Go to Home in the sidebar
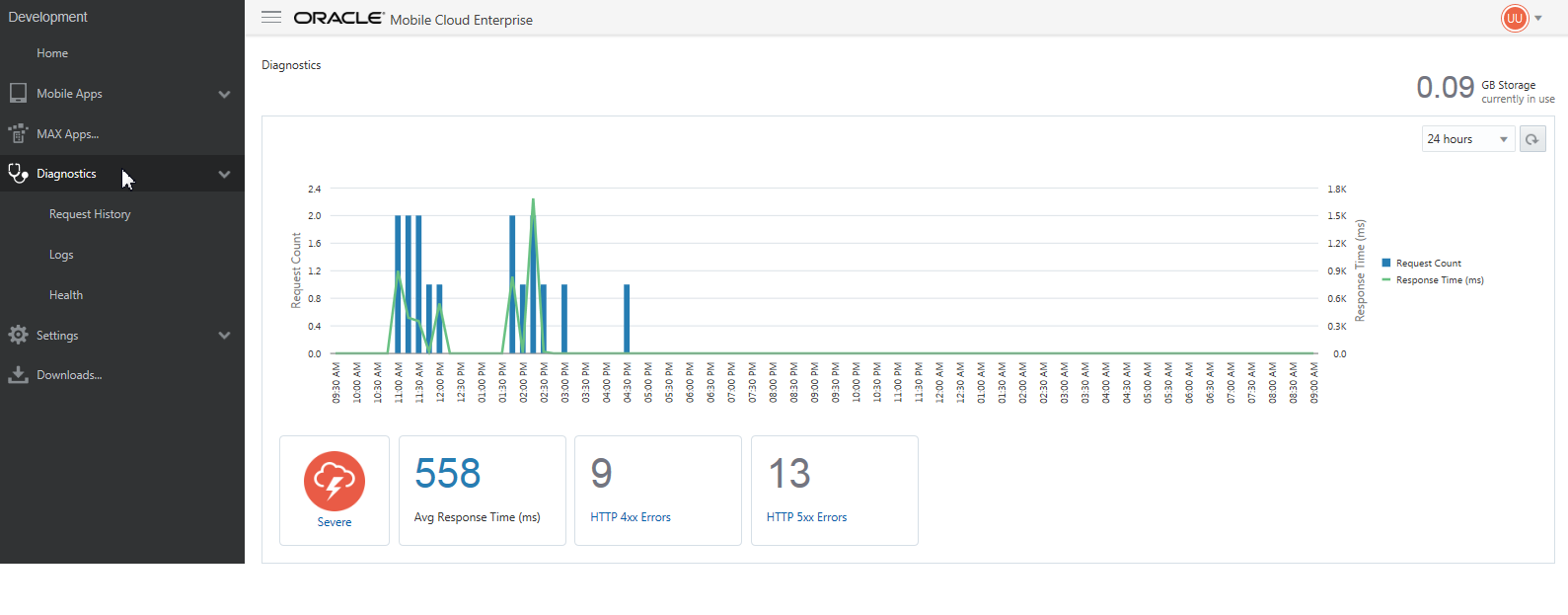 click(x=52, y=53)
